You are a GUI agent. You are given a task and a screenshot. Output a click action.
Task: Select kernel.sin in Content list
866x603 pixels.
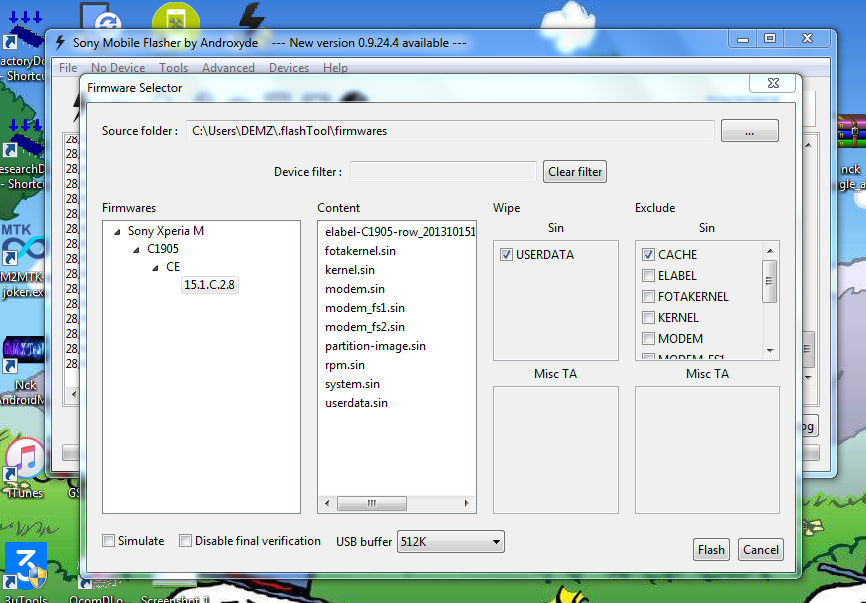click(x=350, y=270)
